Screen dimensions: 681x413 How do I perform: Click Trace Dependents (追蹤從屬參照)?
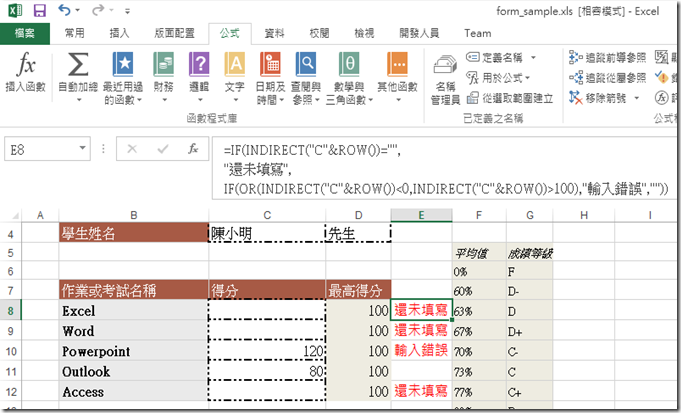(x=608, y=78)
